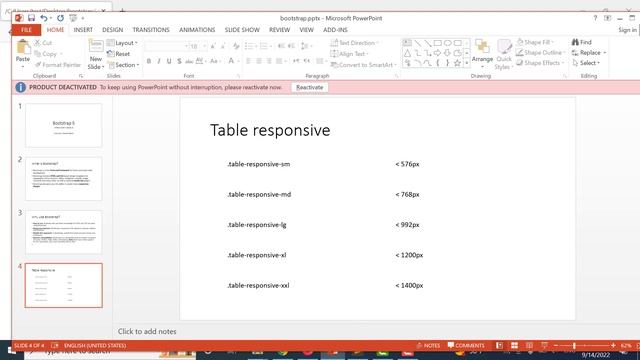The width and height of the screenshot is (640, 360).
Task: Open the Shape Outline dropdown
Action: (541, 53)
